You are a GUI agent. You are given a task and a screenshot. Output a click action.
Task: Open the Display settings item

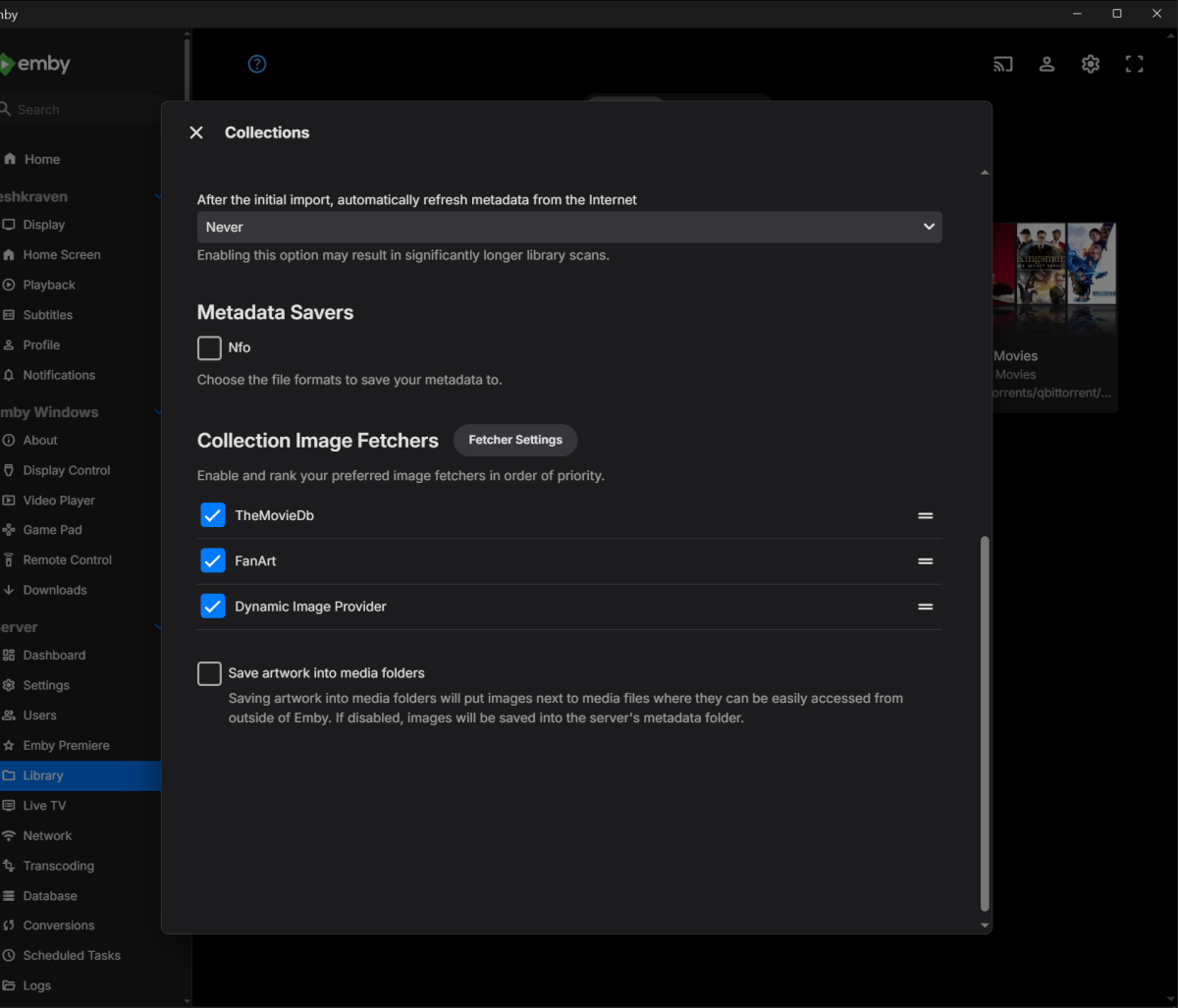[44, 225]
